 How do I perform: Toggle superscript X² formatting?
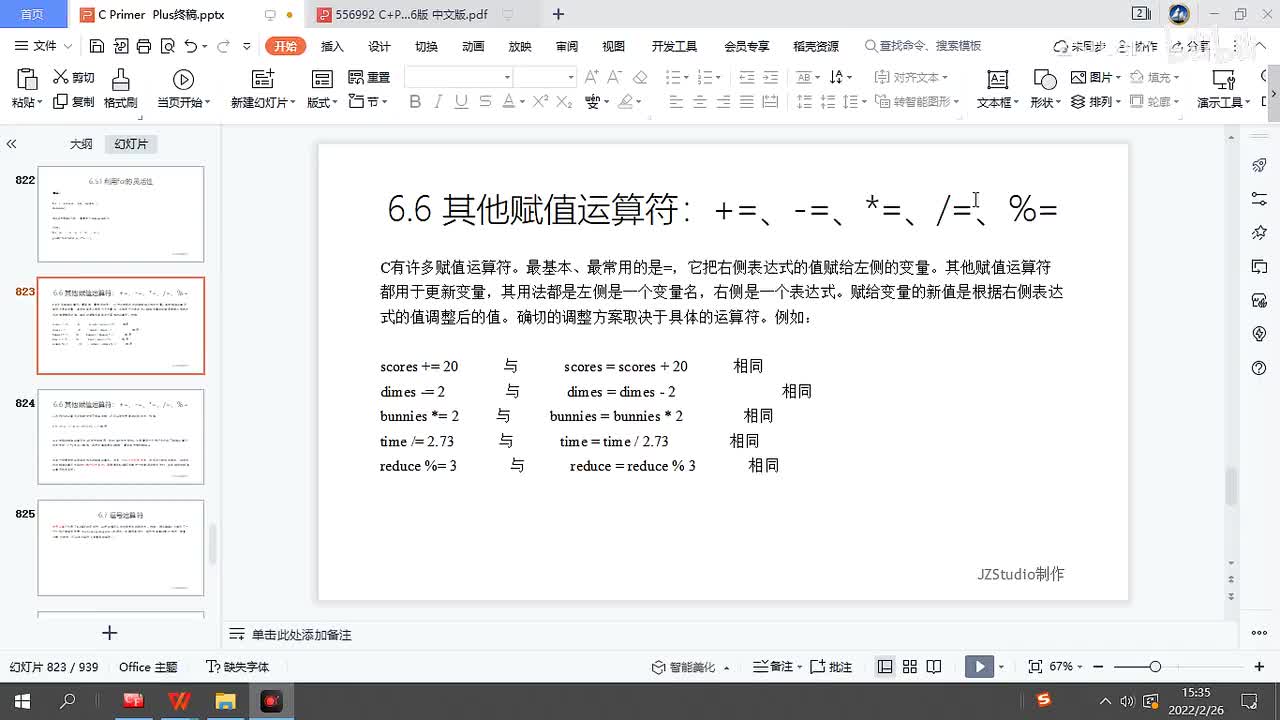tap(540, 102)
